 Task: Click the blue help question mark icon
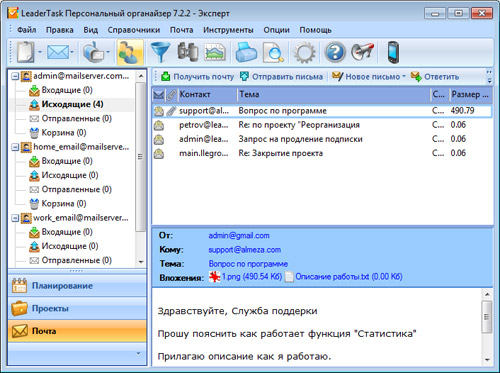tap(335, 52)
